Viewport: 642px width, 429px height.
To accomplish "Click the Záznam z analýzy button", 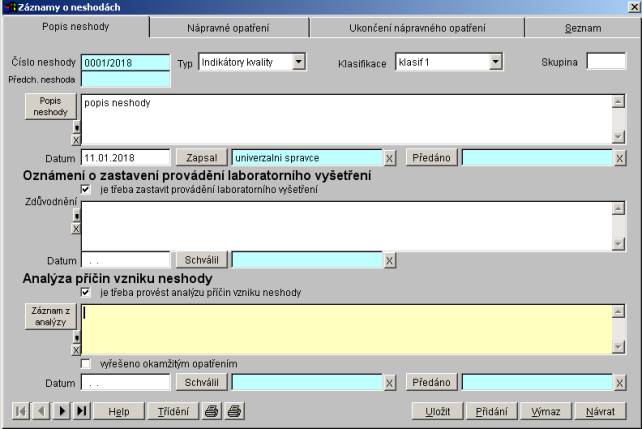I will coord(48,317).
